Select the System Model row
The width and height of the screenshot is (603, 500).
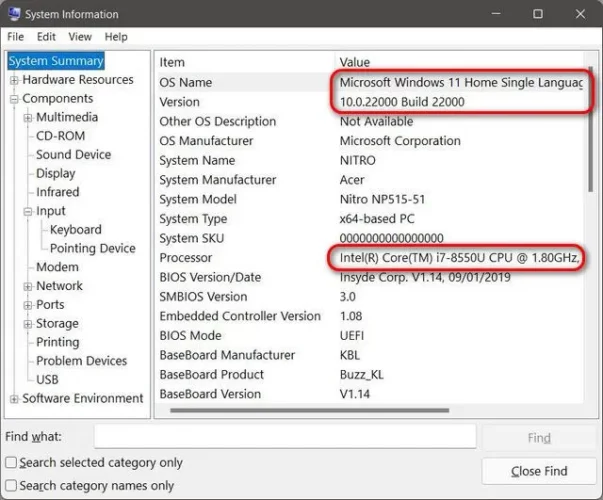point(371,199)
